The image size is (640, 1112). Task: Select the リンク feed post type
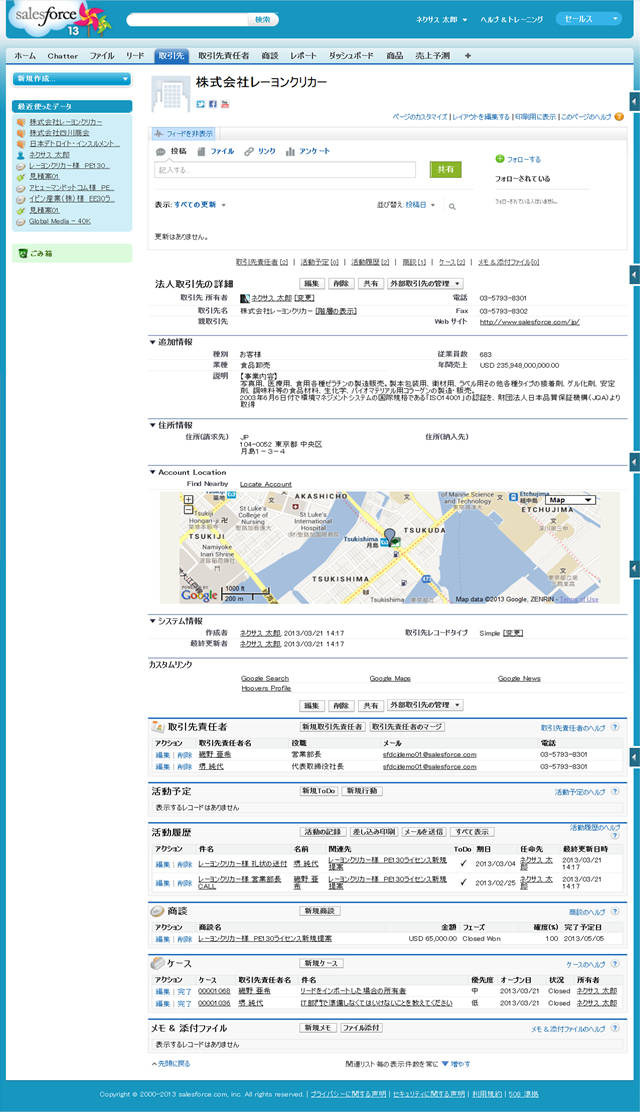pos(260,151)
